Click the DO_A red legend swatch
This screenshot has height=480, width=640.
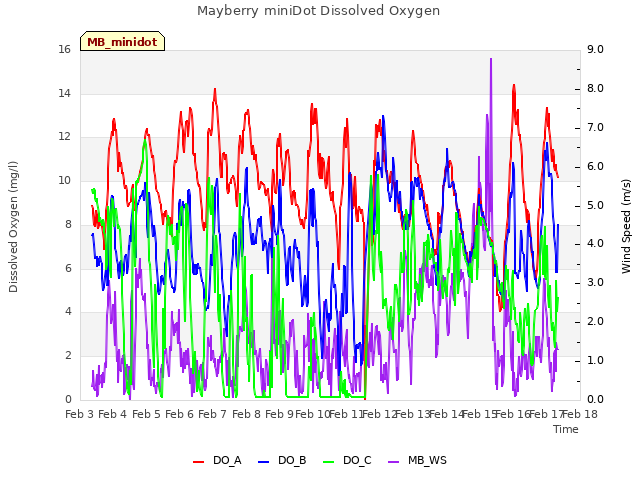pos(198,462)
